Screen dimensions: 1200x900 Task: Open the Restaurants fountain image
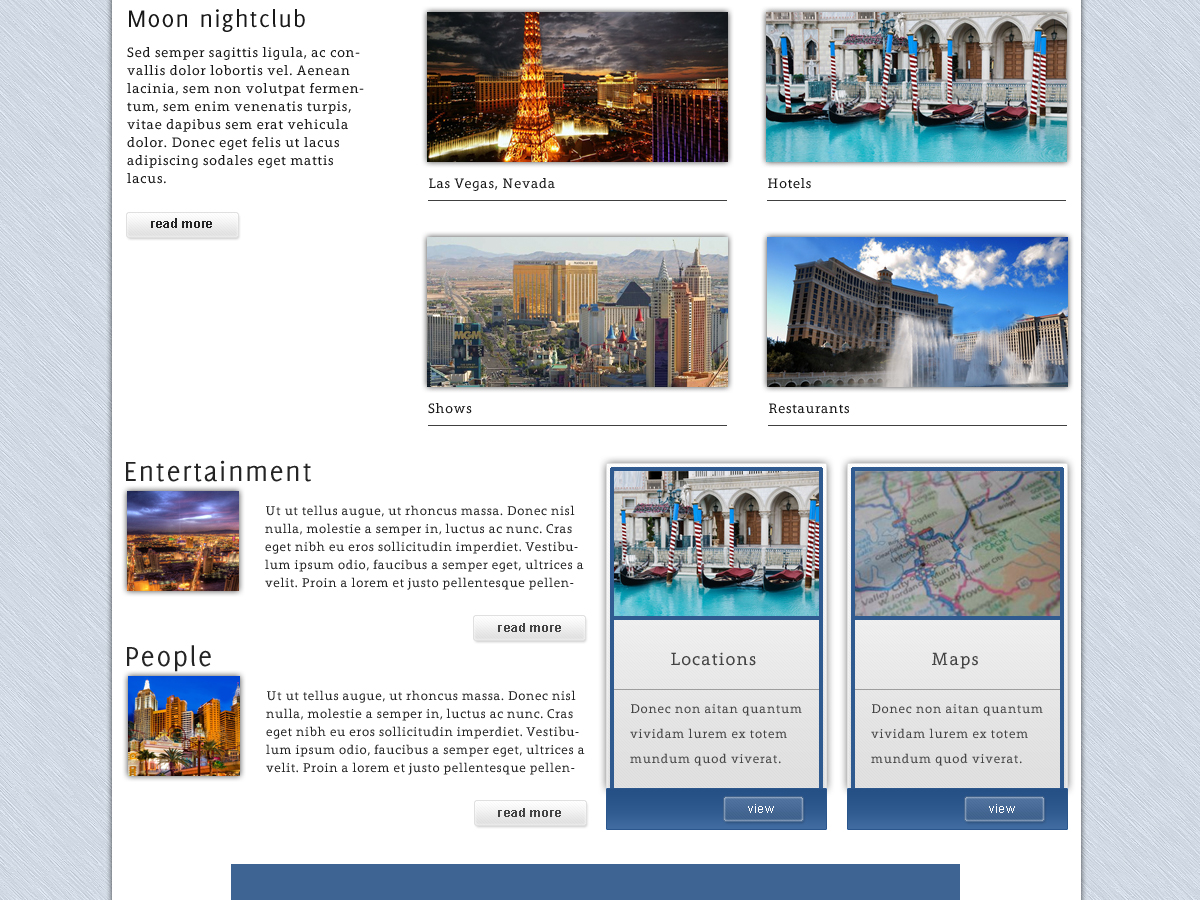pos(916,311)
